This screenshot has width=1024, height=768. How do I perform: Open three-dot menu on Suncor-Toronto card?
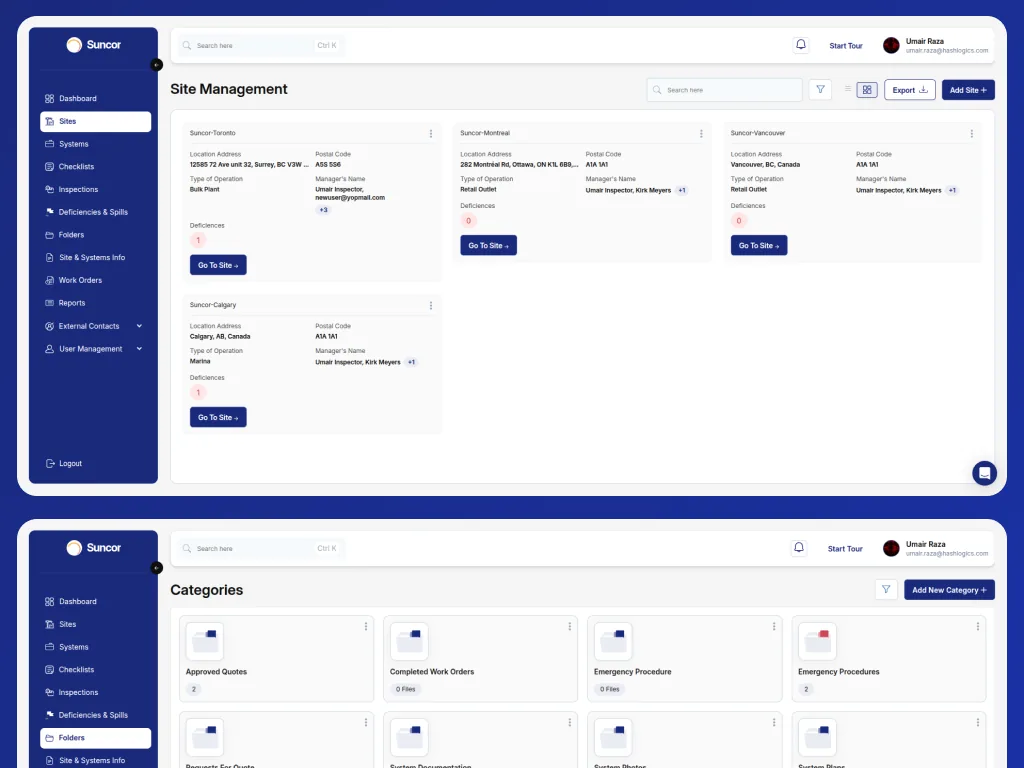coord(431,133)
